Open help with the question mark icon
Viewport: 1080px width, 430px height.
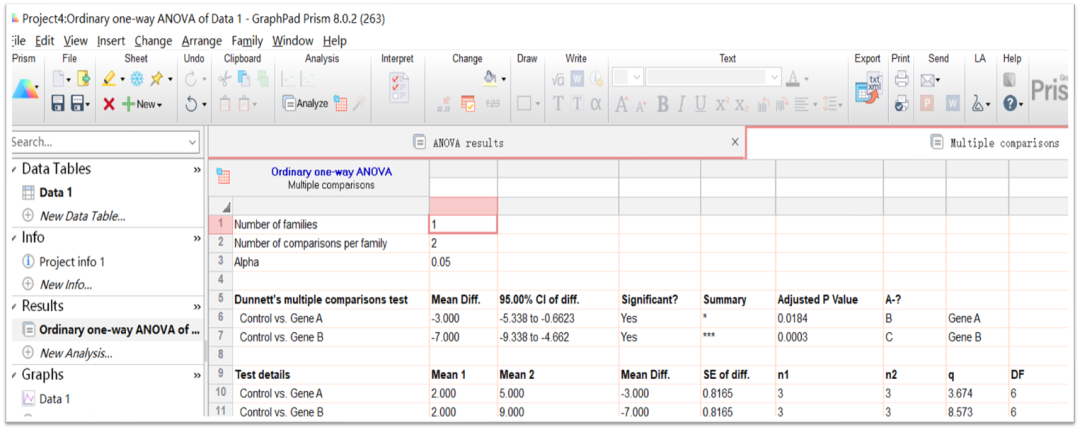(1010, 104)
